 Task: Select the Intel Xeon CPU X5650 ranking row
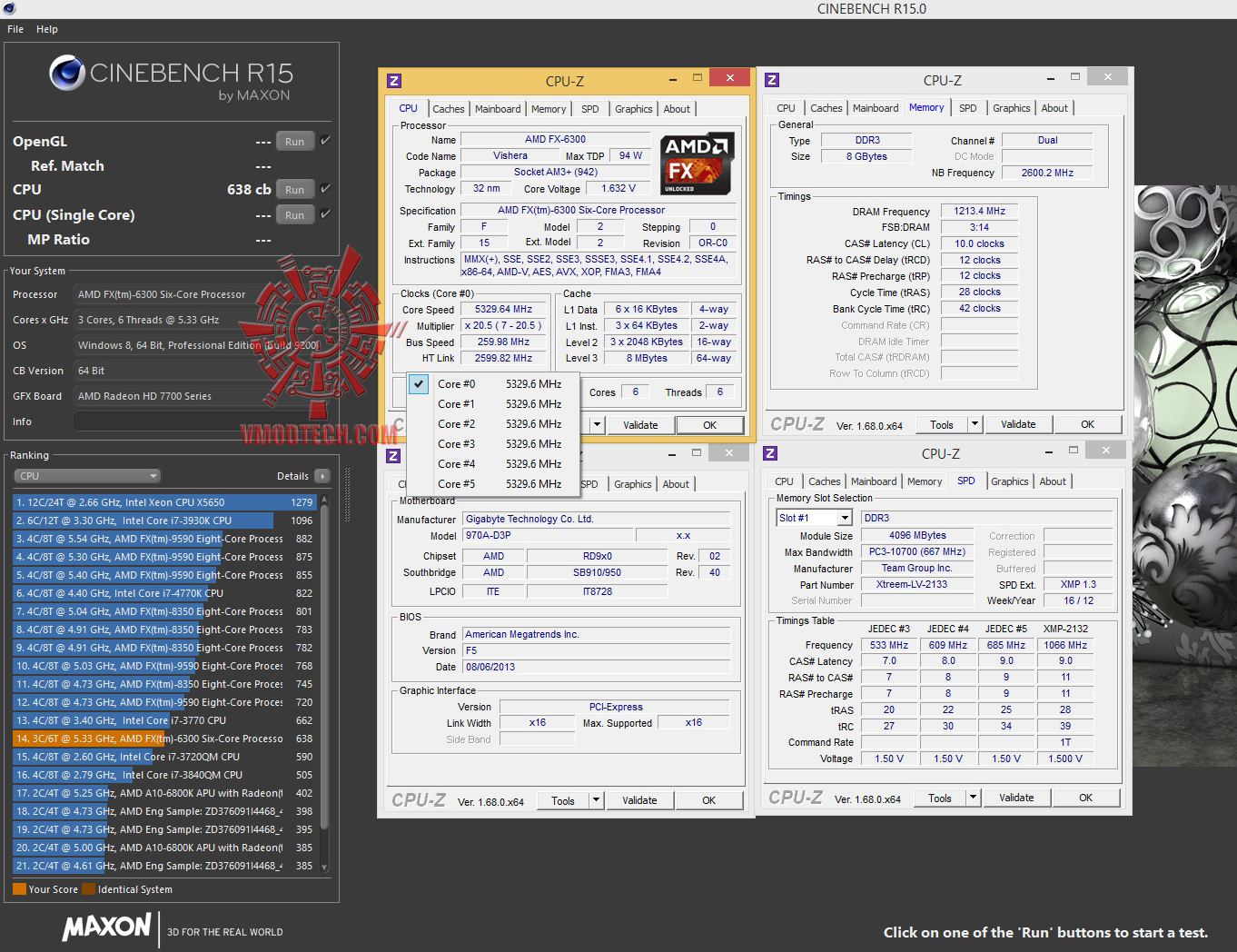click(x=164, y=502)
